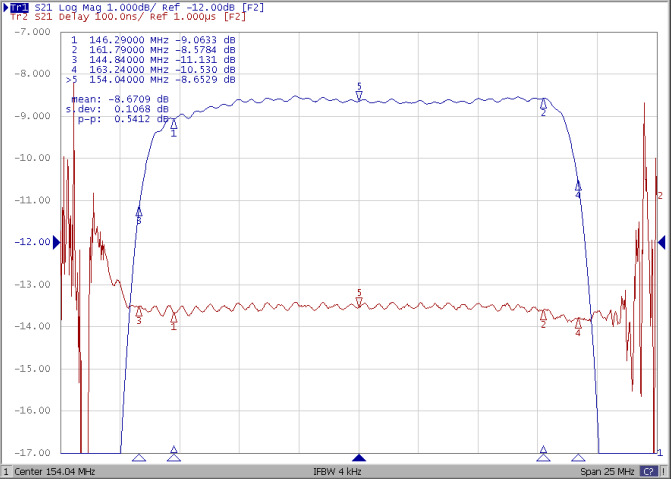Select marker 5 triangle on blue trace
Image resolution: width=671 pixels, height=479 pixels.
[x=359, y=96]
